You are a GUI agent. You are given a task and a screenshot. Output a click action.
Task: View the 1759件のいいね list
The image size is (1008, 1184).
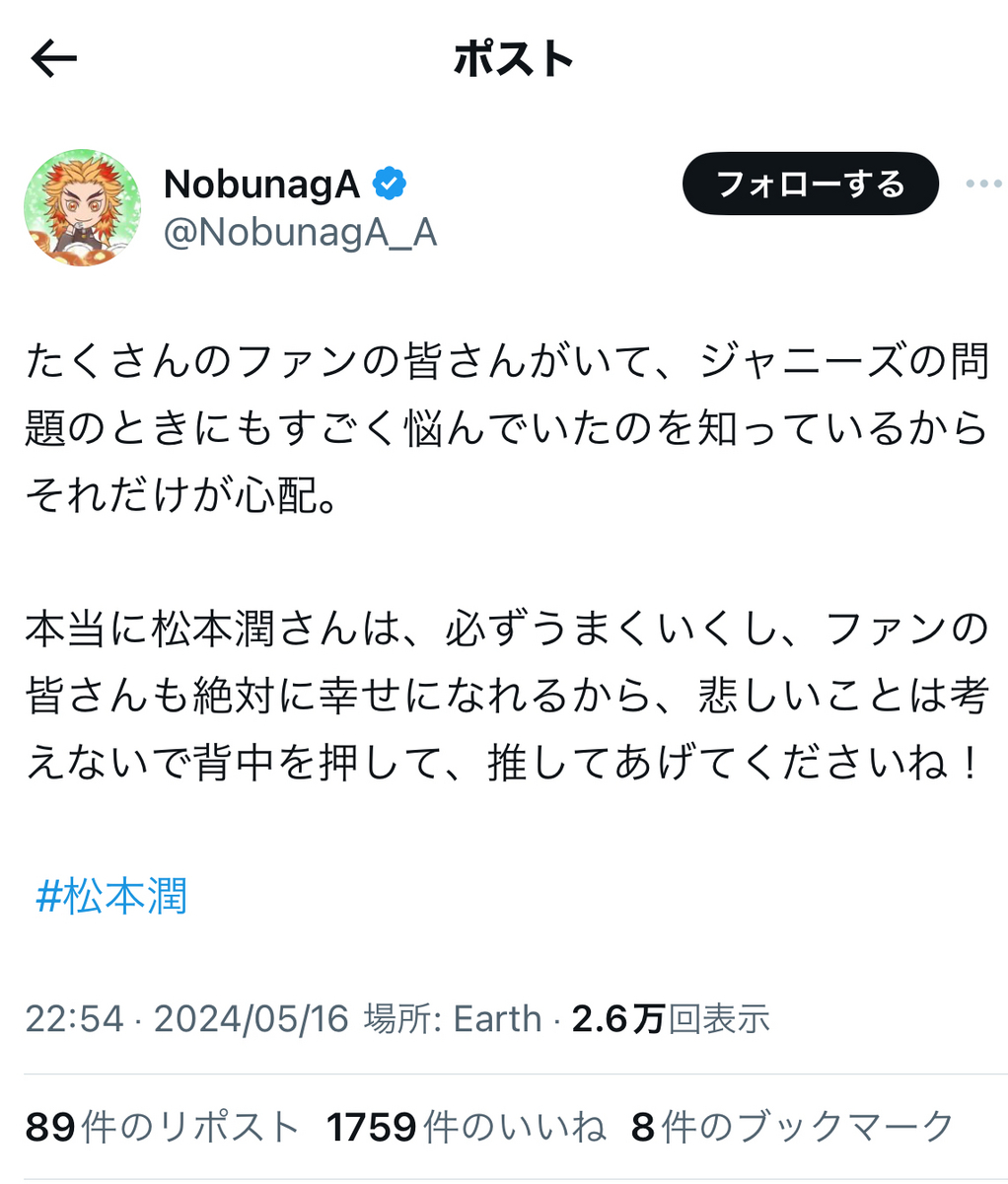pyautogui.click(x=466, y=1127)
